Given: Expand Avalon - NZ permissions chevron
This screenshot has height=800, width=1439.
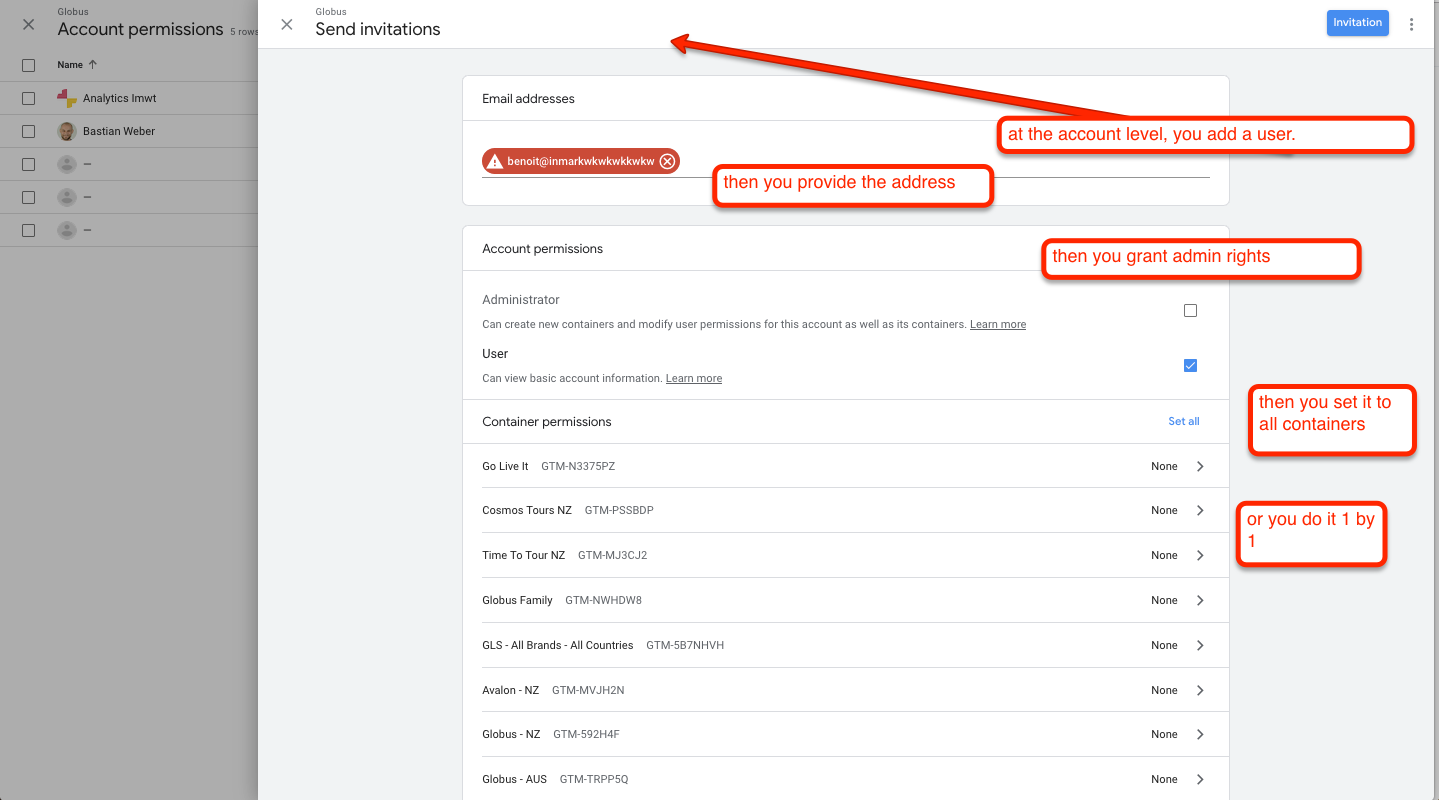Looking at the screenshot, I should pyautogui.click(x=1200, y=690).
